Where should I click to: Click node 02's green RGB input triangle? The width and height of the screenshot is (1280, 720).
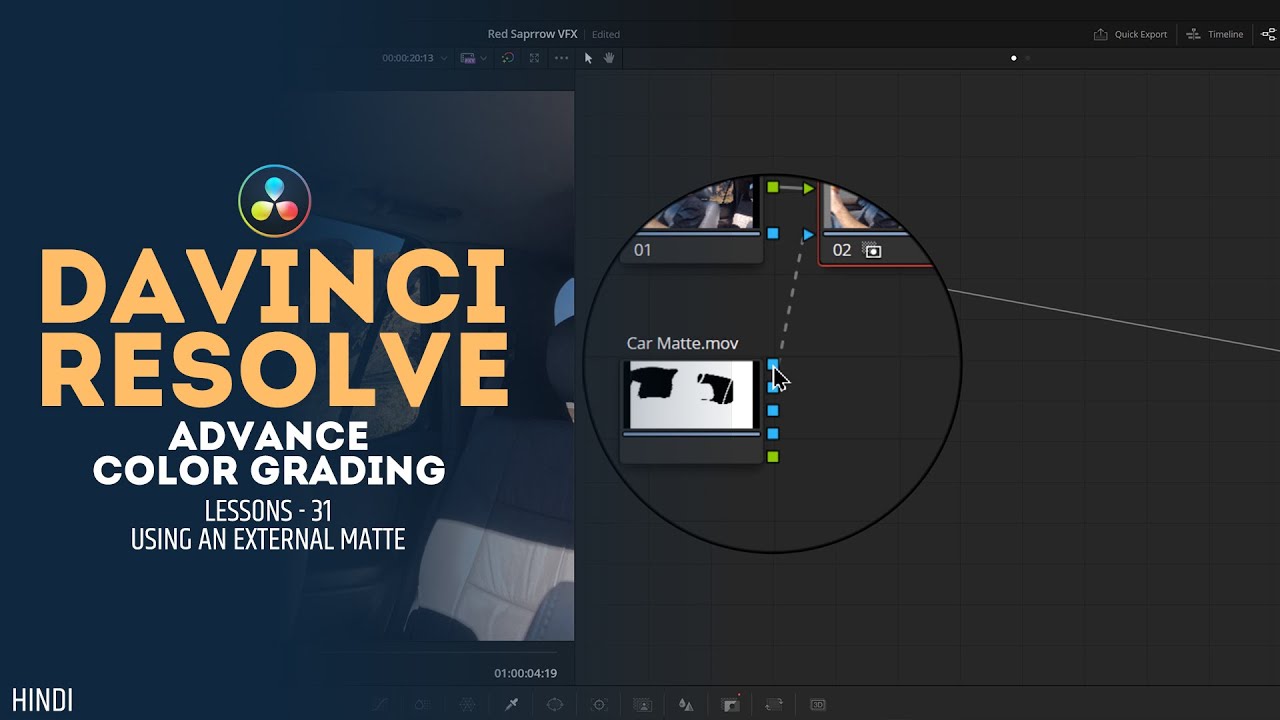(808, 188)
